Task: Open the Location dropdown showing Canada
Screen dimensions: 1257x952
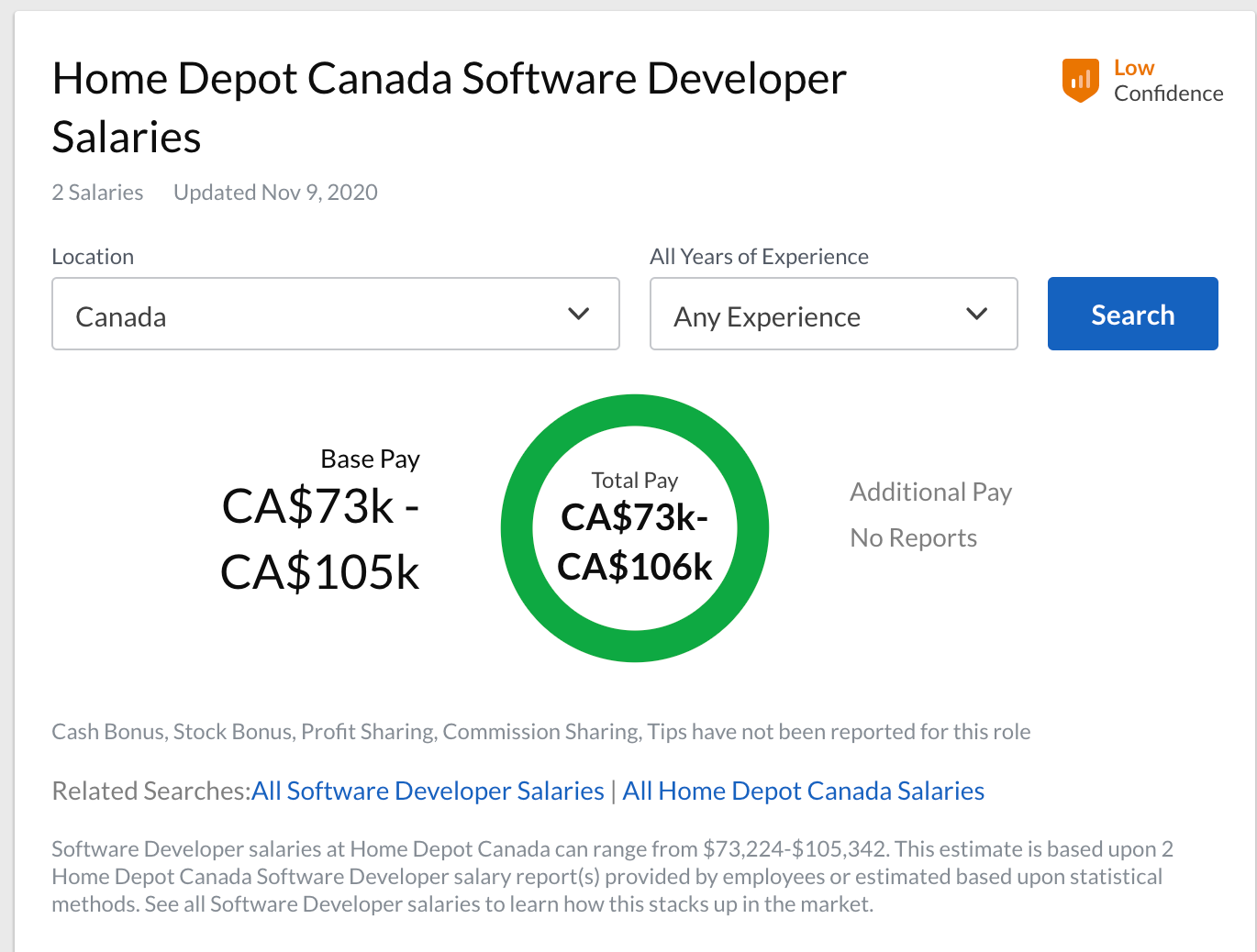Action: coord(336,314)
